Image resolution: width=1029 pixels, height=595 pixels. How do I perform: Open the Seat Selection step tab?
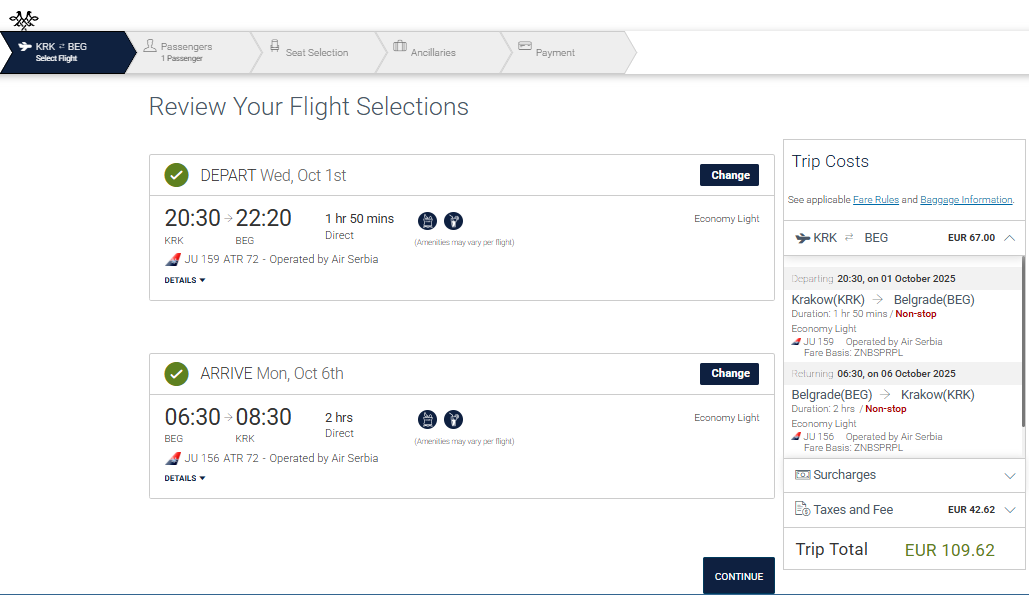[x=317, y=52]
